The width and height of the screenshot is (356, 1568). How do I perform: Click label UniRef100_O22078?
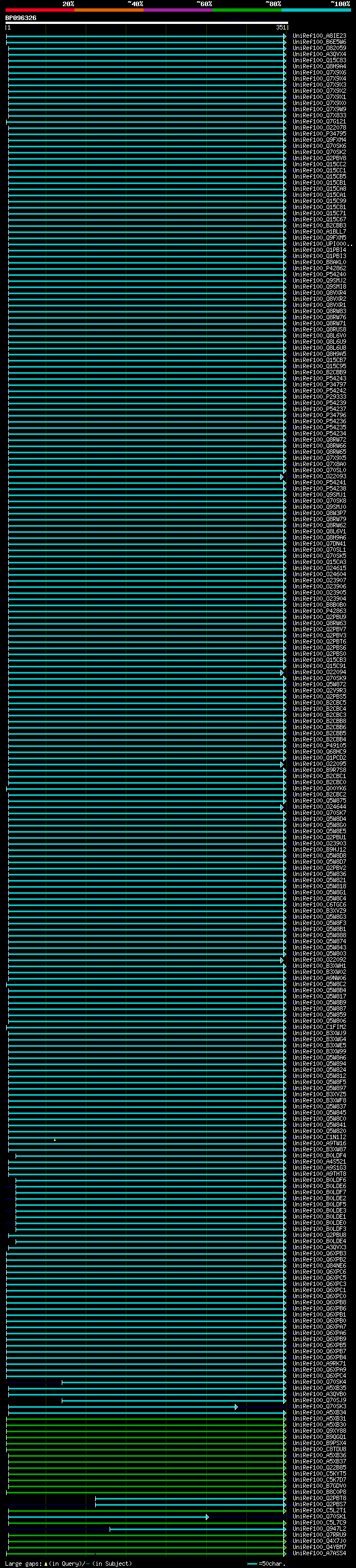(x=319, y=127)
